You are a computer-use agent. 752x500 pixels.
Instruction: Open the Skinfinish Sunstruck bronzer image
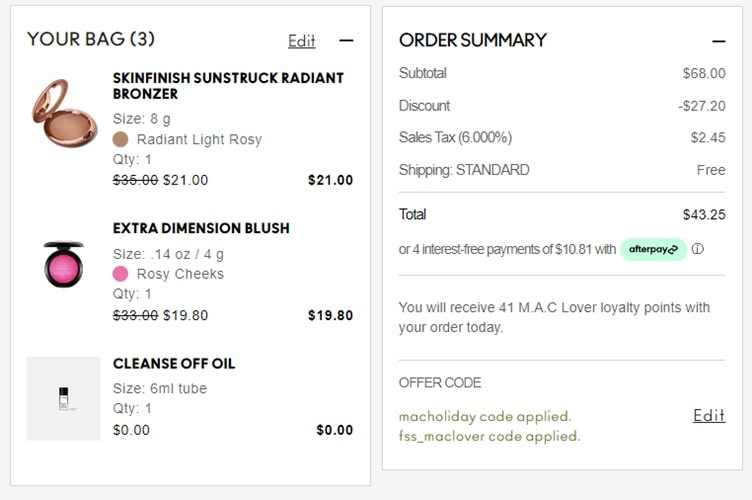coord(64,113)
